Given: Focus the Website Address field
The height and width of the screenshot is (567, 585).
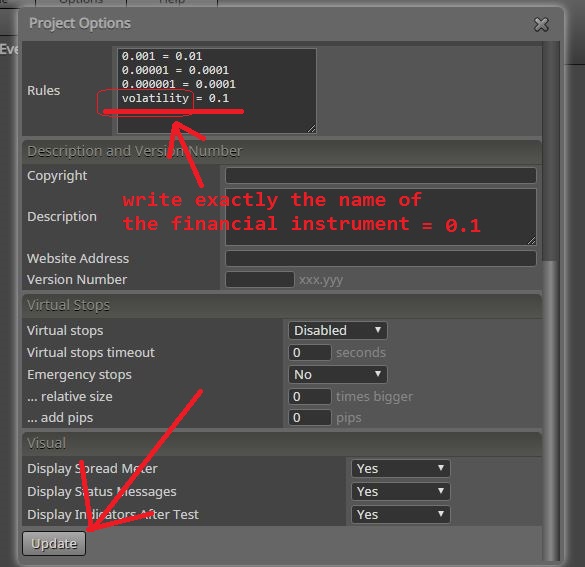Looking at the screenshot, I should point(381,258).
